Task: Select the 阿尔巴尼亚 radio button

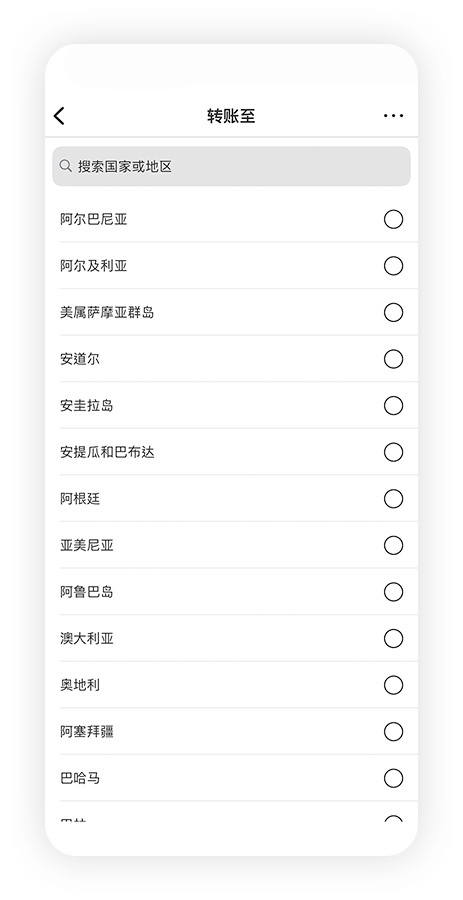Action: coord(393,219)
